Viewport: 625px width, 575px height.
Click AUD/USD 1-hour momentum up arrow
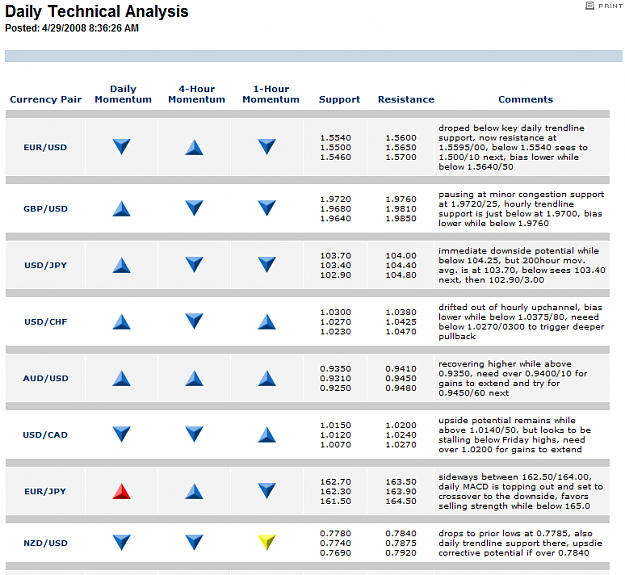tap(267, 378)
